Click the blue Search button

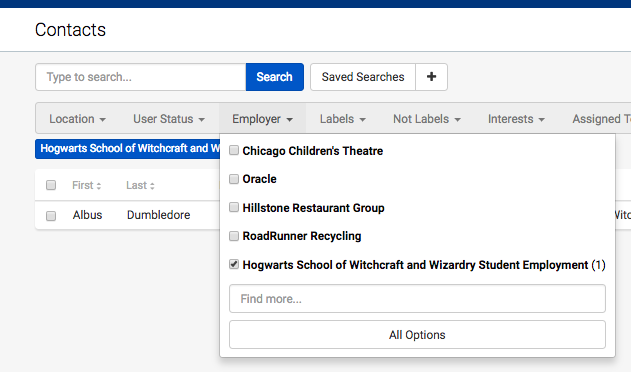(274, 77)
